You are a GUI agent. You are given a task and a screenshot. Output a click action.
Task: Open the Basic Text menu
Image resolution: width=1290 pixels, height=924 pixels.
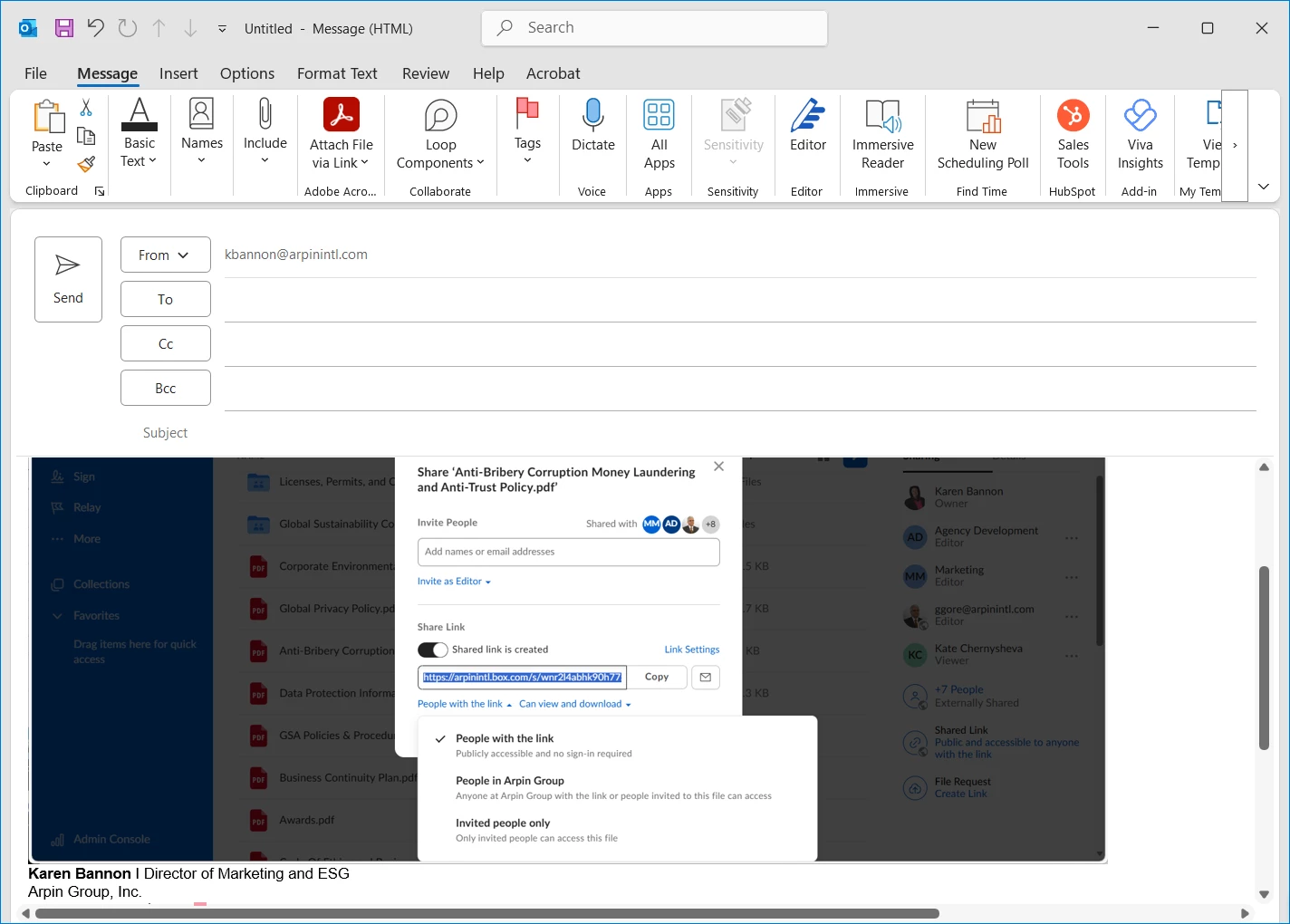tap(140, 133)
